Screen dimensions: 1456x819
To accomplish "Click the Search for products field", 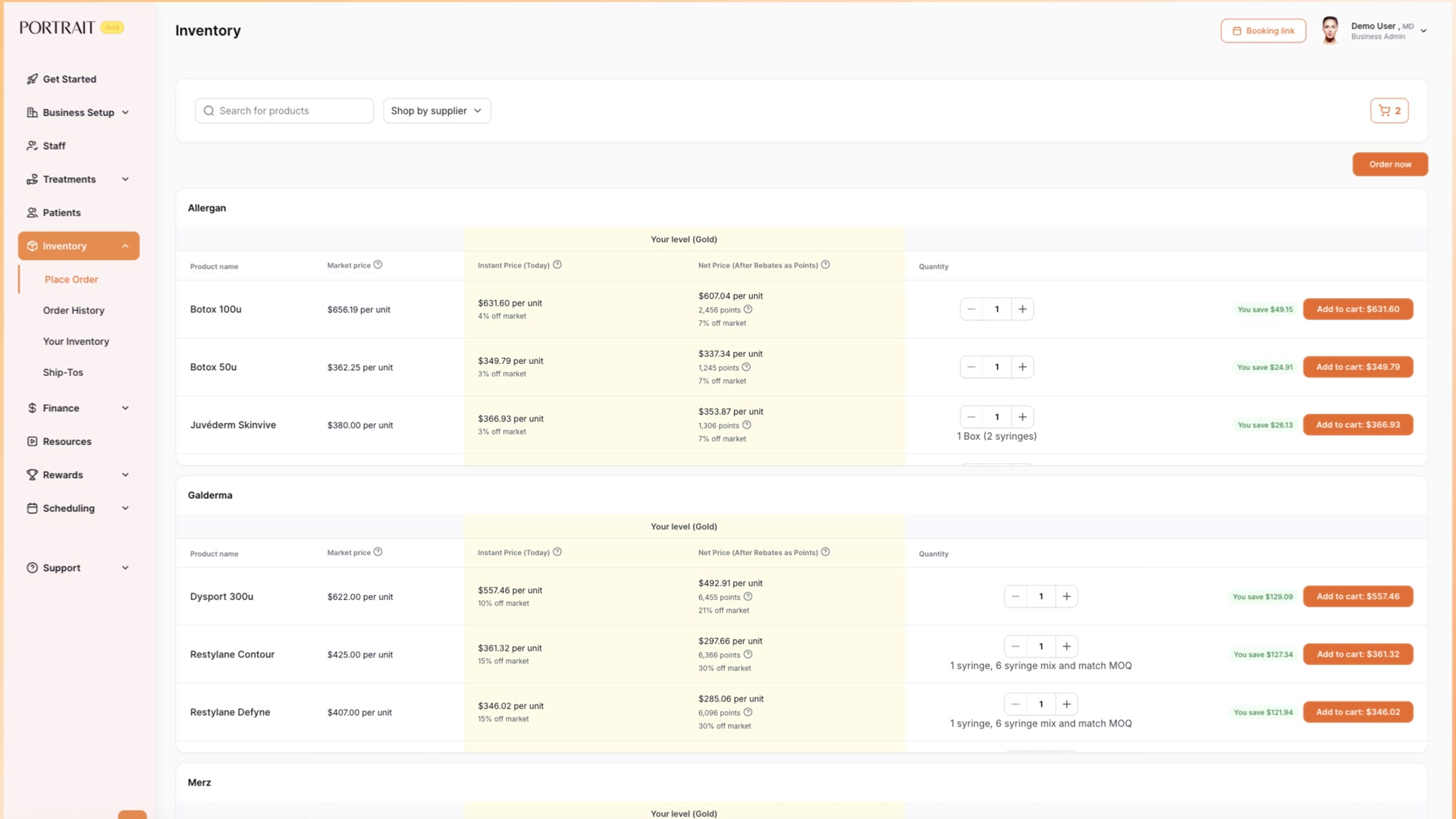I will pyautogui.click(x=284, y=111).
